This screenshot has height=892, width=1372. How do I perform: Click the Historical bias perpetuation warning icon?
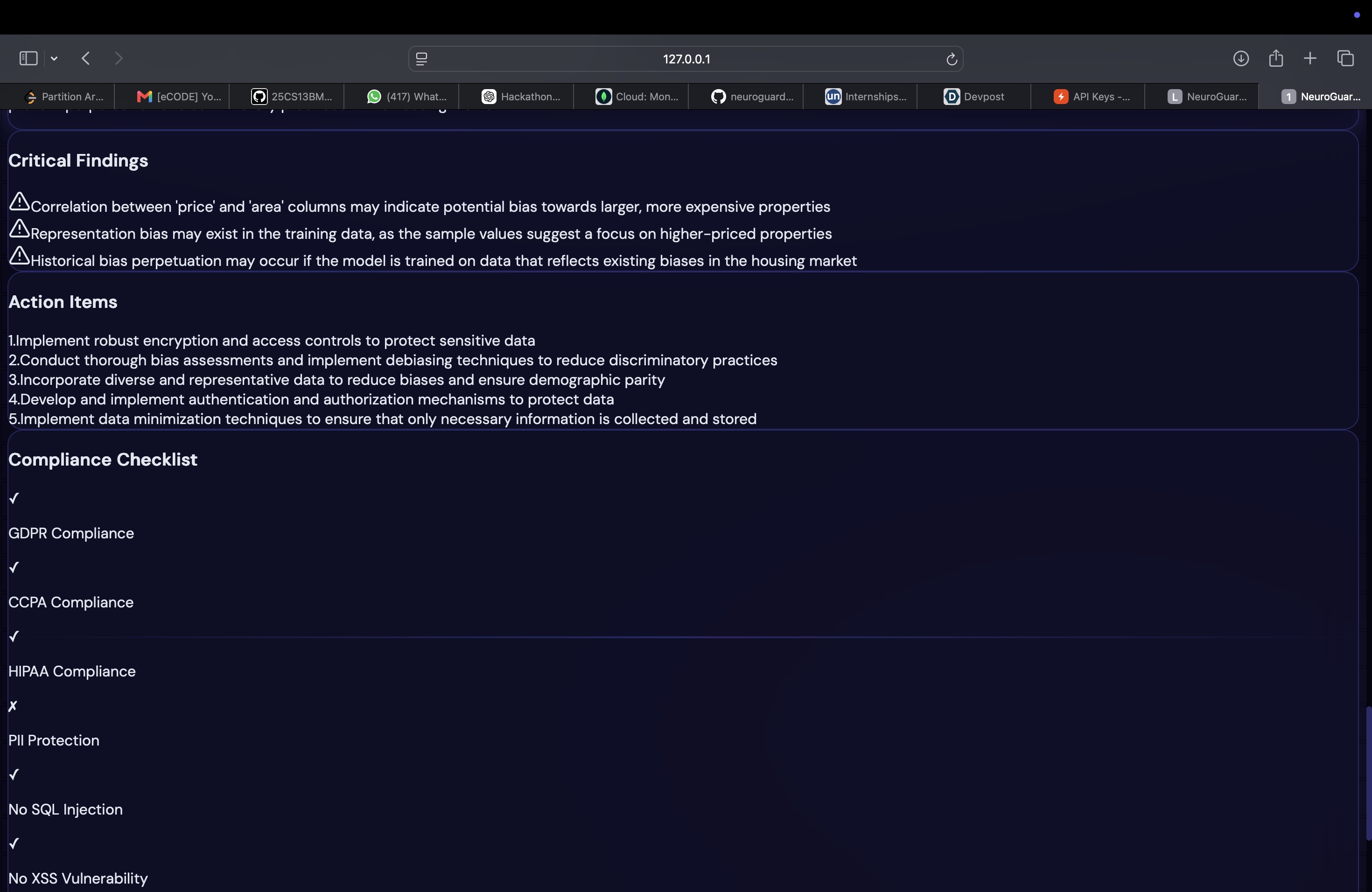pyautogui.click(x=20, y=256)
